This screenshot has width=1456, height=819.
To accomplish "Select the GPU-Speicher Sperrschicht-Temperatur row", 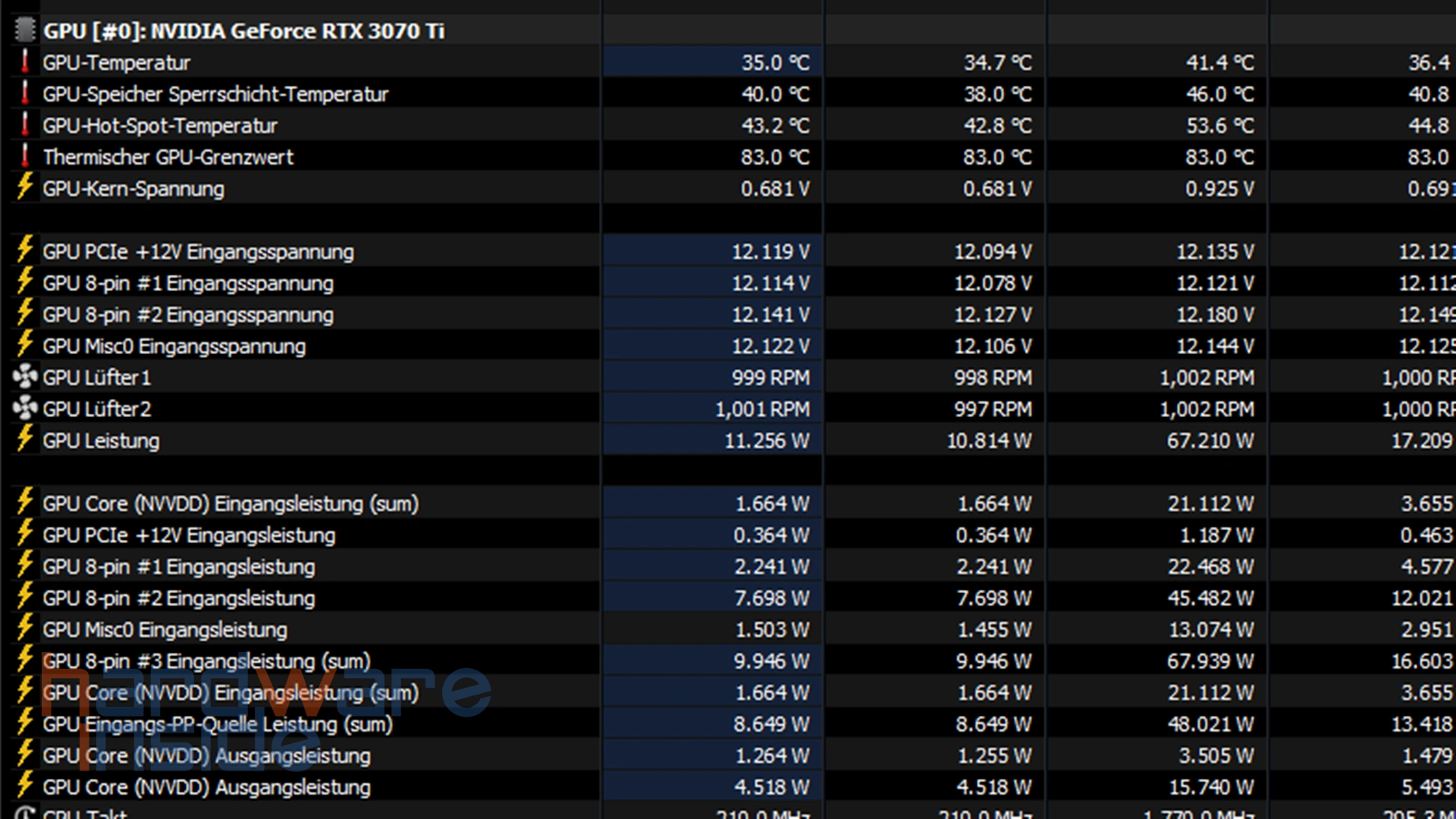I will (x=215, y=94).
